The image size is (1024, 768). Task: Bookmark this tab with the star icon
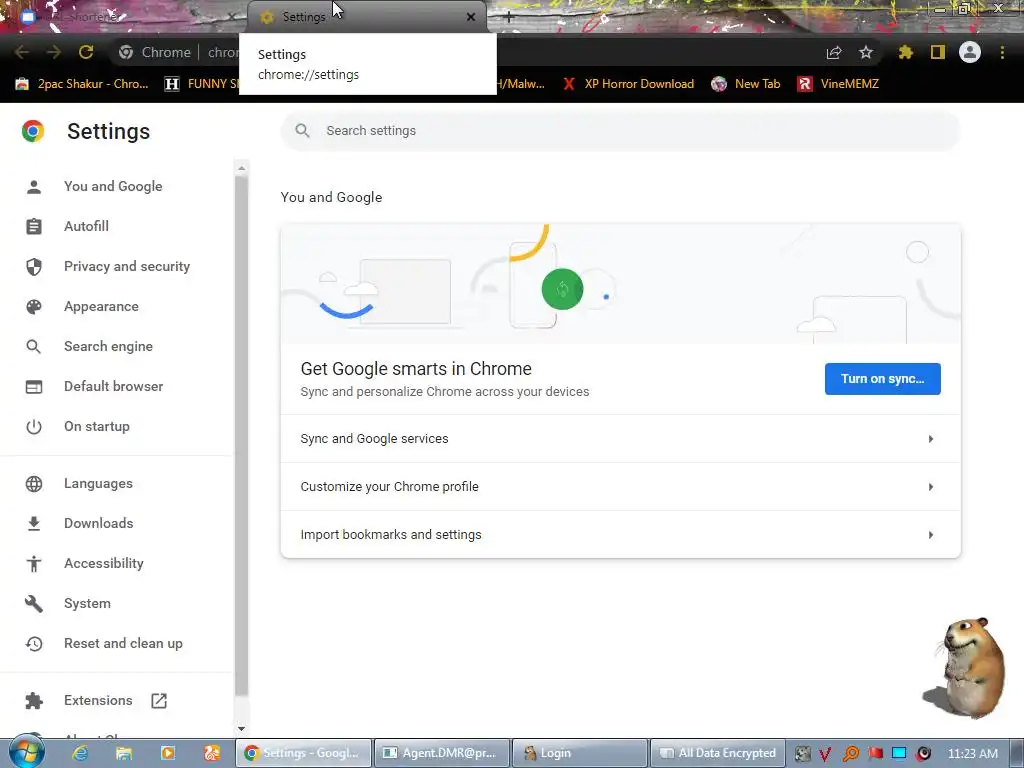tap(865, 52)
